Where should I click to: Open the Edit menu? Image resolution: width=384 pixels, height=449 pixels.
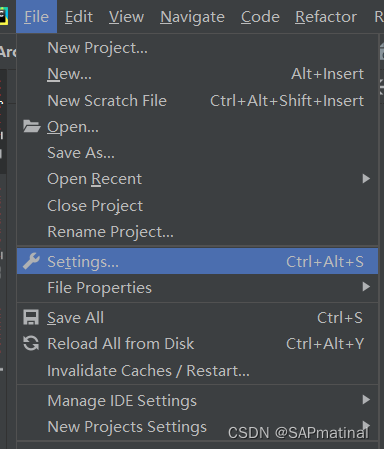pyautogui.click(x=79, y=17)
